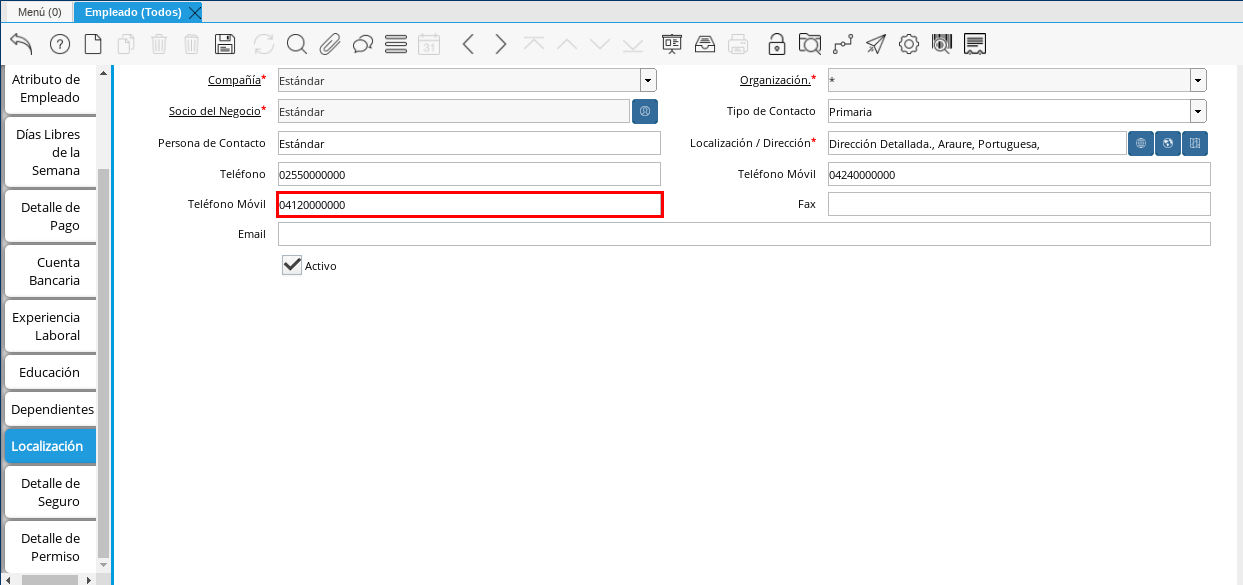Image resolution: width=1243 pixels, height=585 pixels.
Task: Switch to the Menú (0) tab
Action: [39, 12]
